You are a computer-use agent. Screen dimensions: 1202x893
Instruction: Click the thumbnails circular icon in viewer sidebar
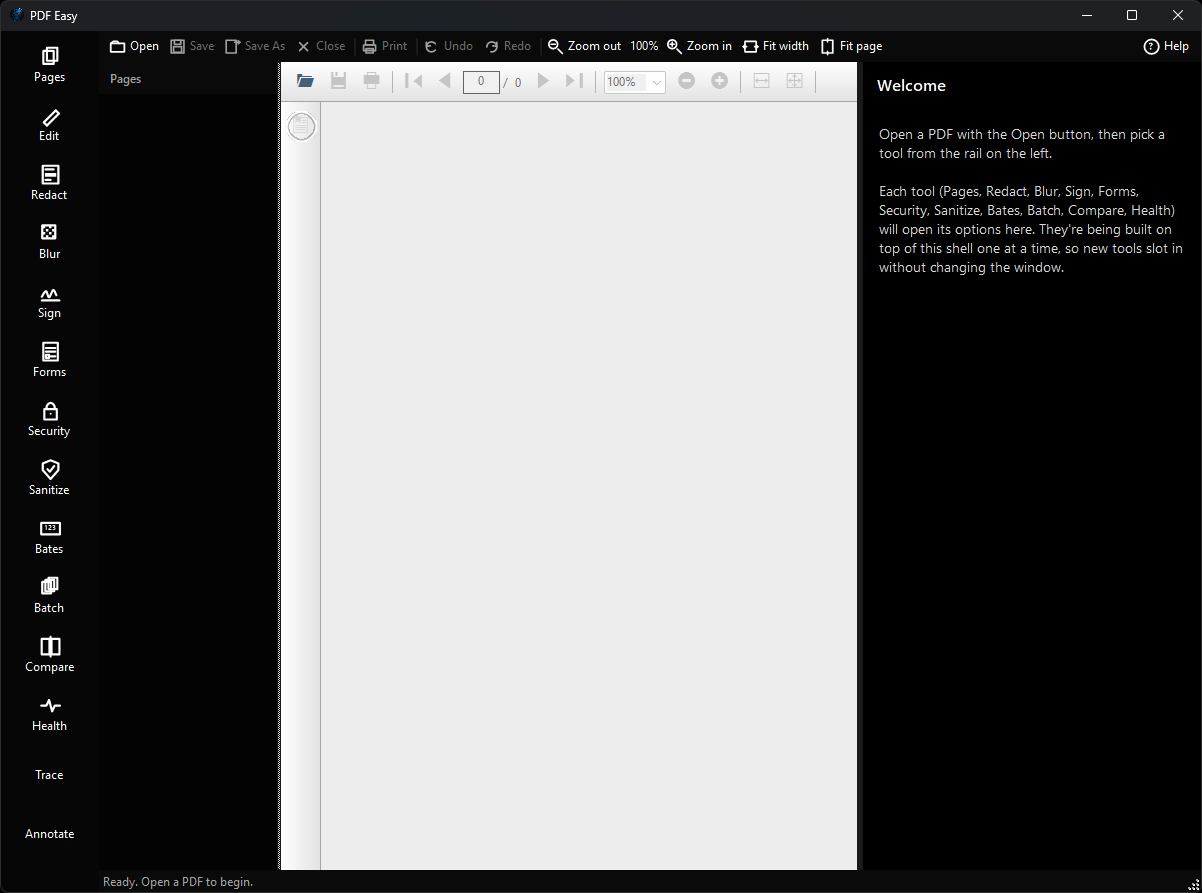click(x=301, y=126)
